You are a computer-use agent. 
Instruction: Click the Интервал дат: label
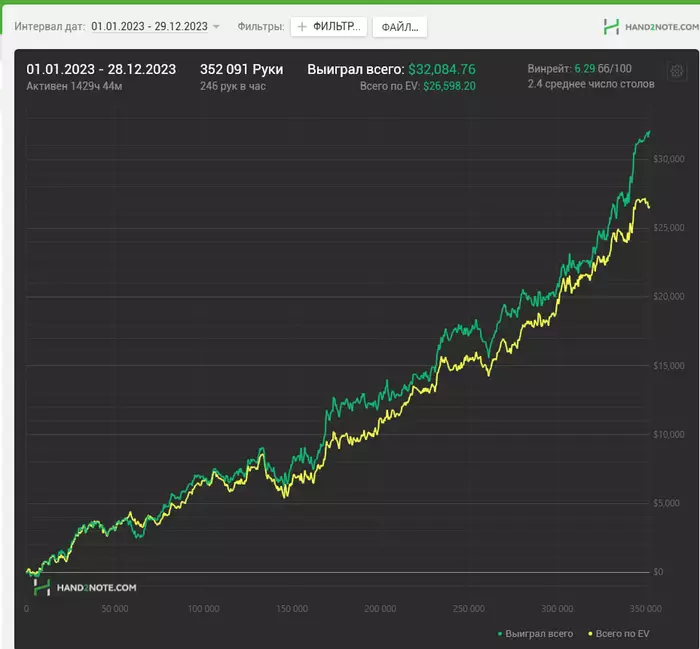click(x=50, y=26)
